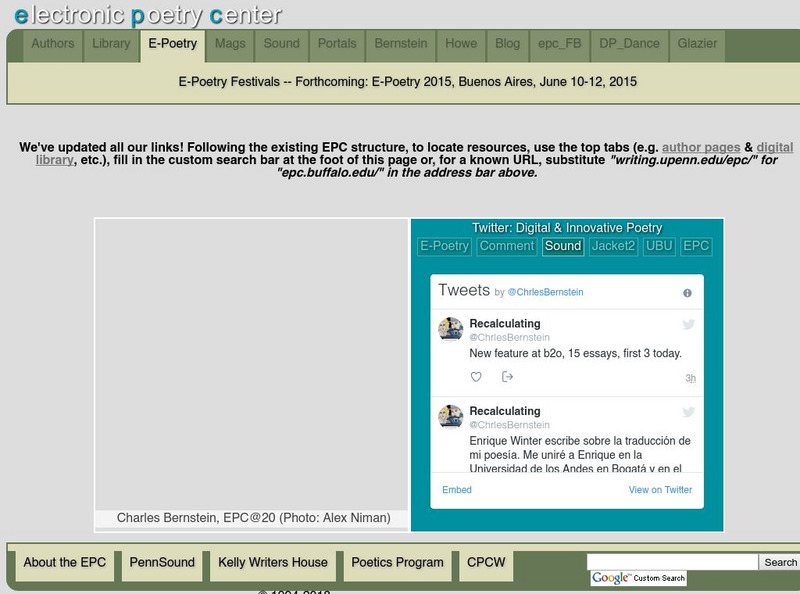This screenshot has width=800, height=594.
Task: Share the 'New feature at b2o' tweet
Action: pyautogui.click(x=507, y=377)
